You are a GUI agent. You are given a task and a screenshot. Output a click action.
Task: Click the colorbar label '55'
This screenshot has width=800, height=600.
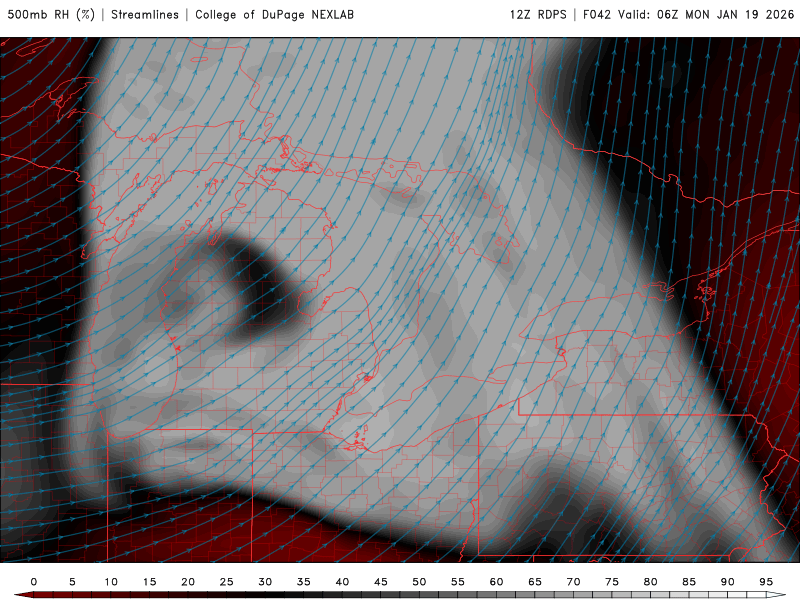[x=458, y=582]
